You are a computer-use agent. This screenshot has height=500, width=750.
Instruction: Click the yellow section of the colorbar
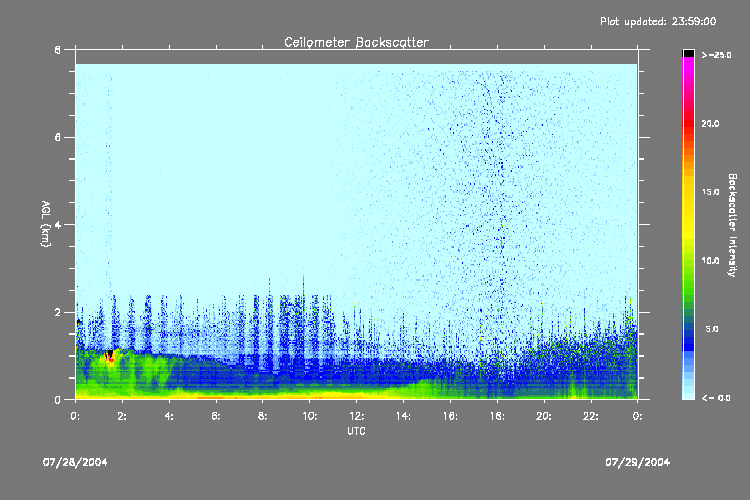688,211
